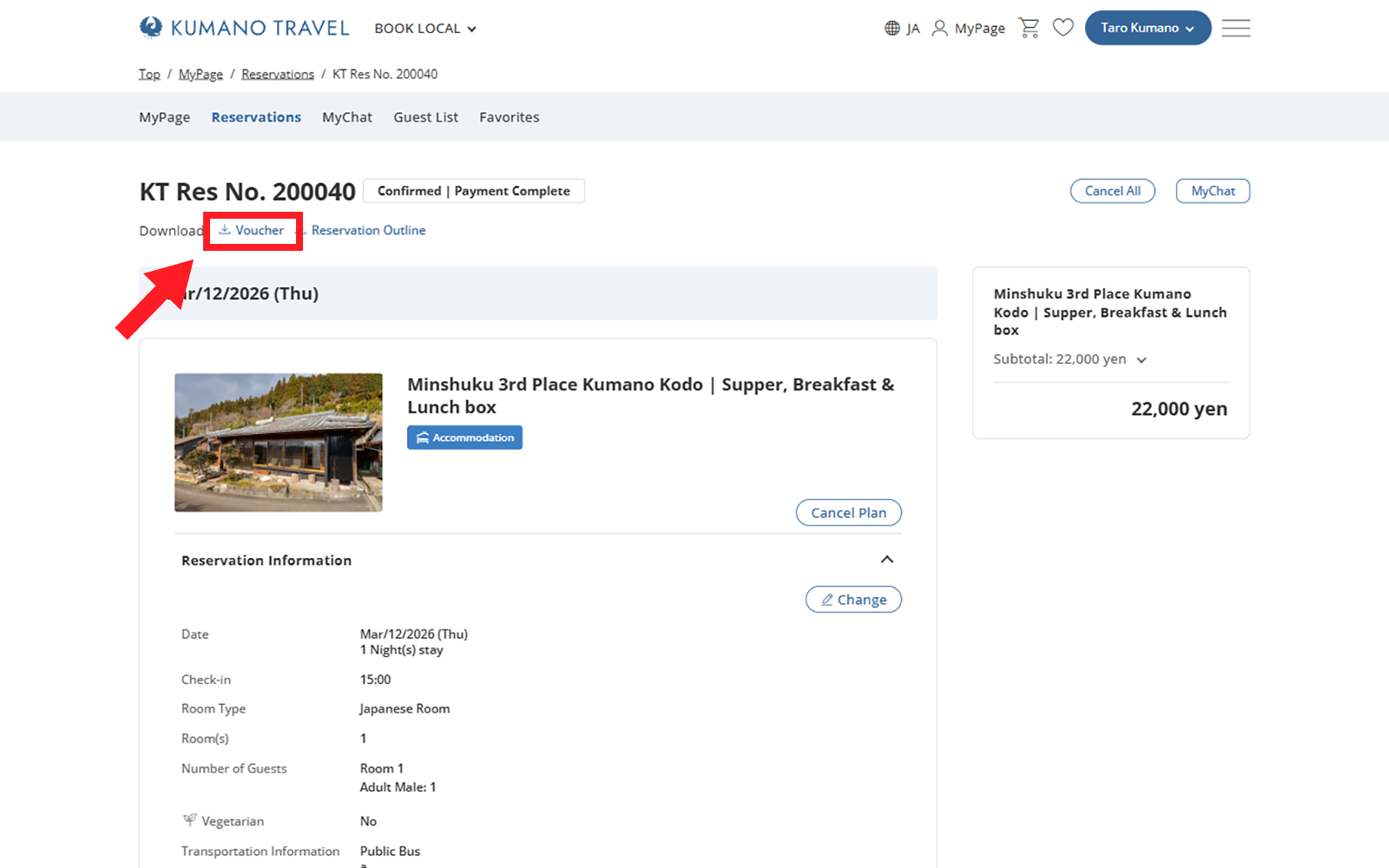Click the Change button with pencil
This screenshot has width=1389, height=868.
[852, 600]
